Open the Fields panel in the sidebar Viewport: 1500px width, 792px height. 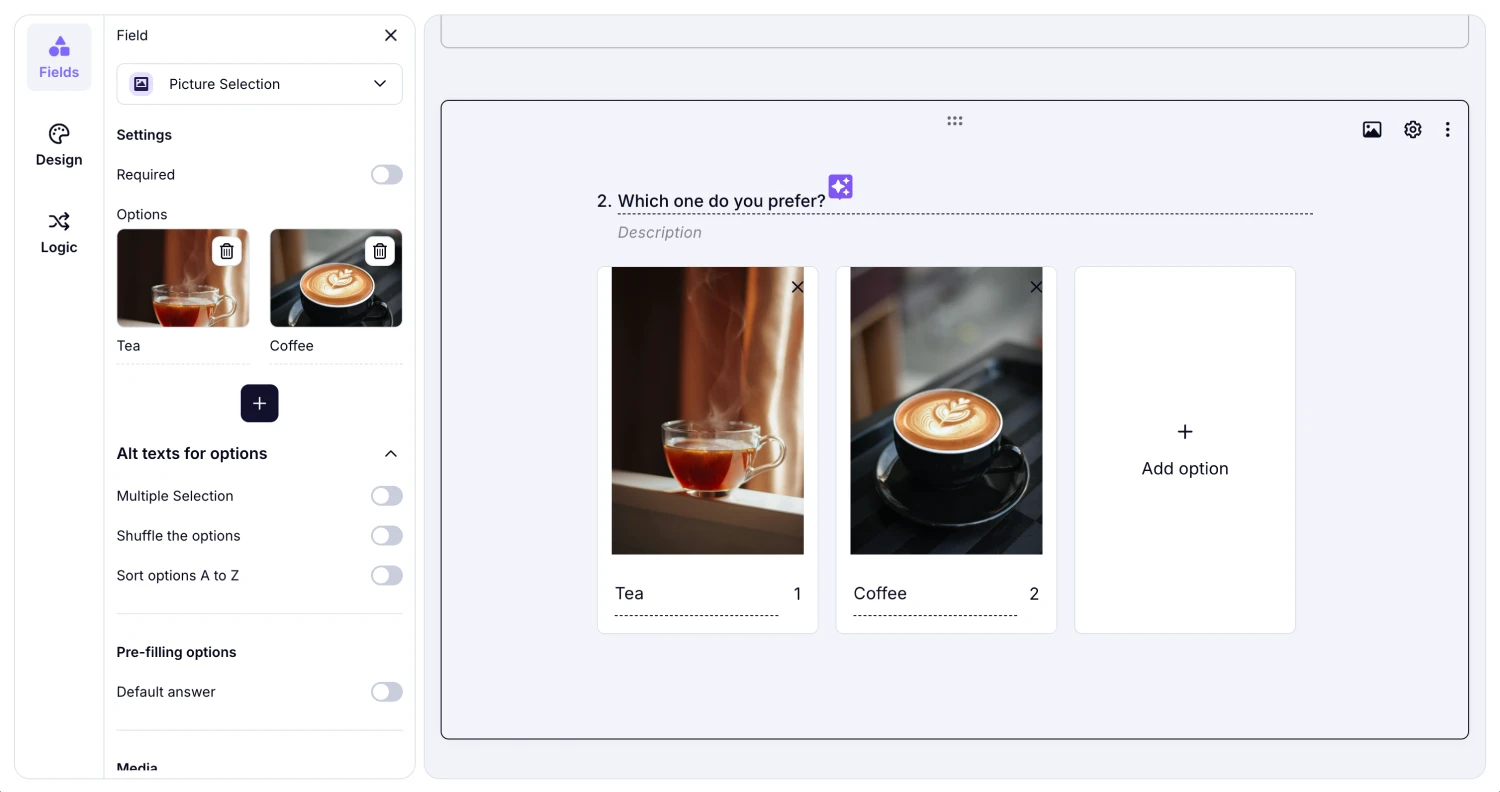point(59,57)
